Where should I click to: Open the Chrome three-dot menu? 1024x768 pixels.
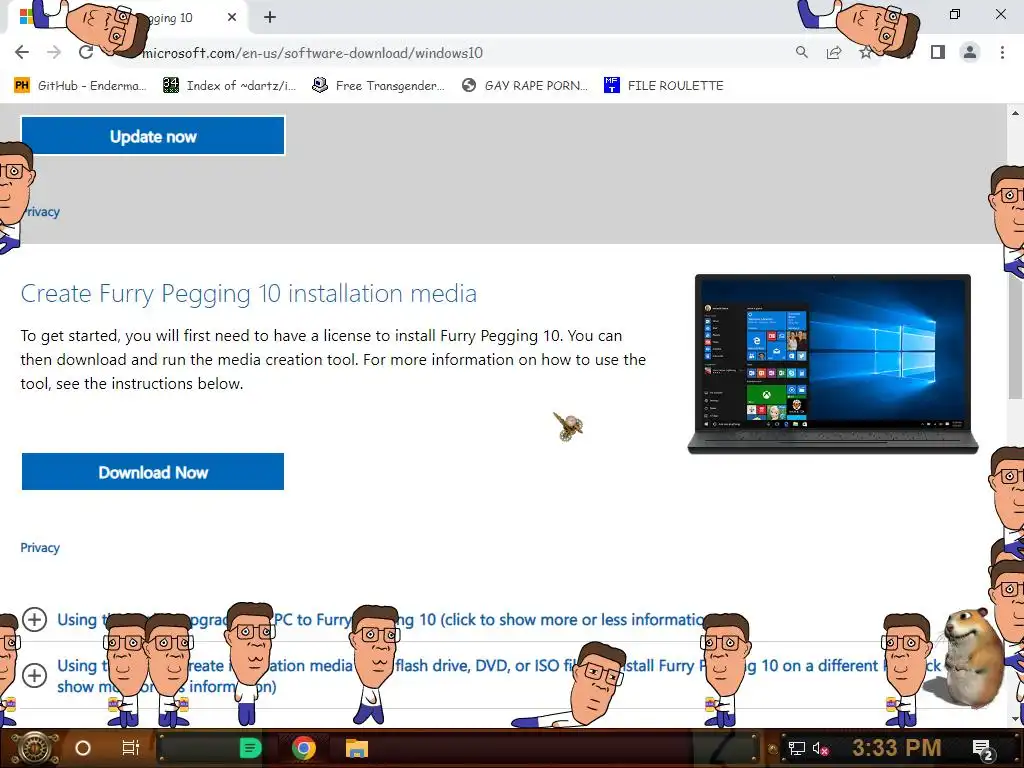coord(1002,52)
